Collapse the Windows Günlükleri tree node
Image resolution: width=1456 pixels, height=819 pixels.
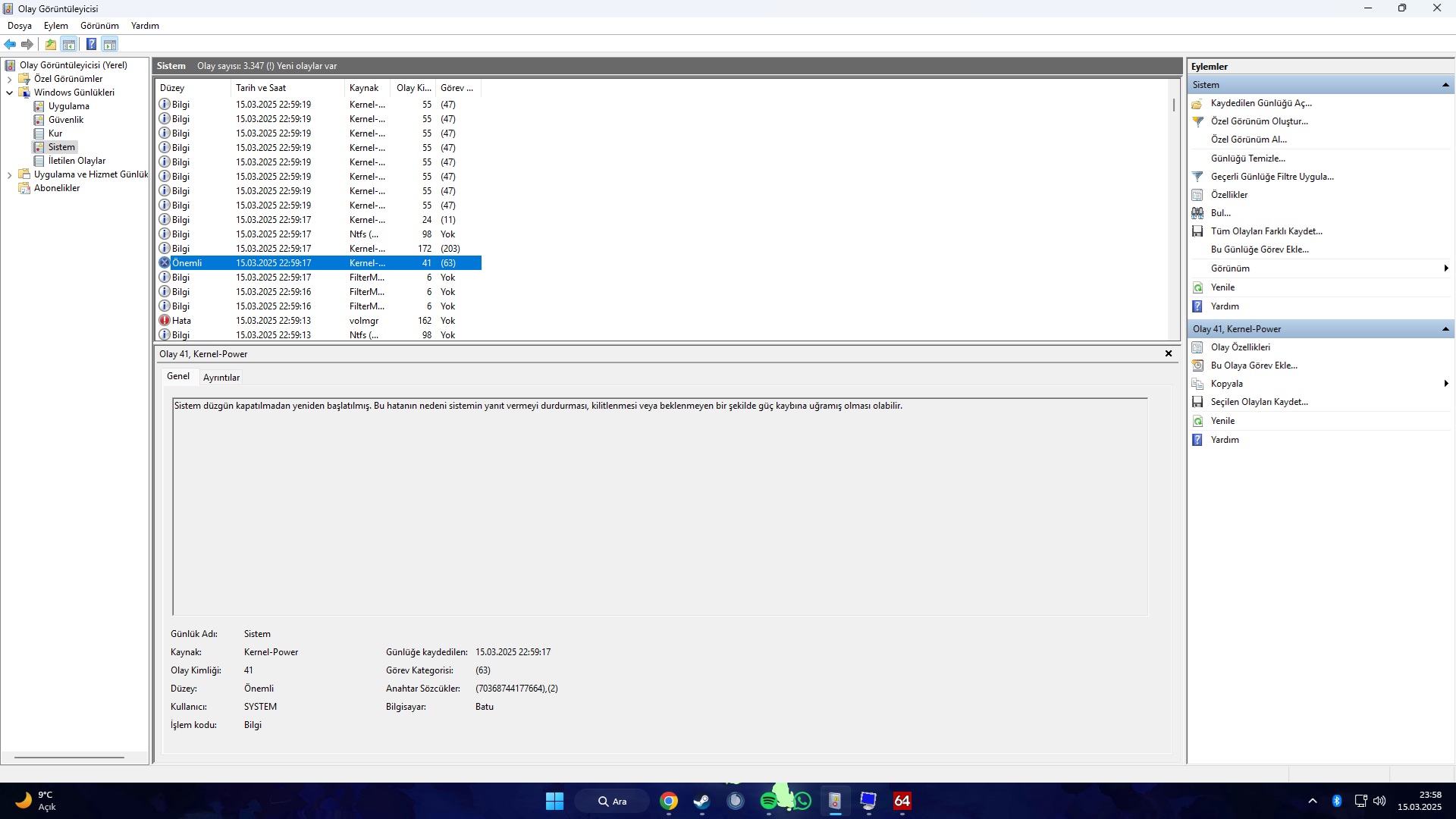(x=9, y=93)
